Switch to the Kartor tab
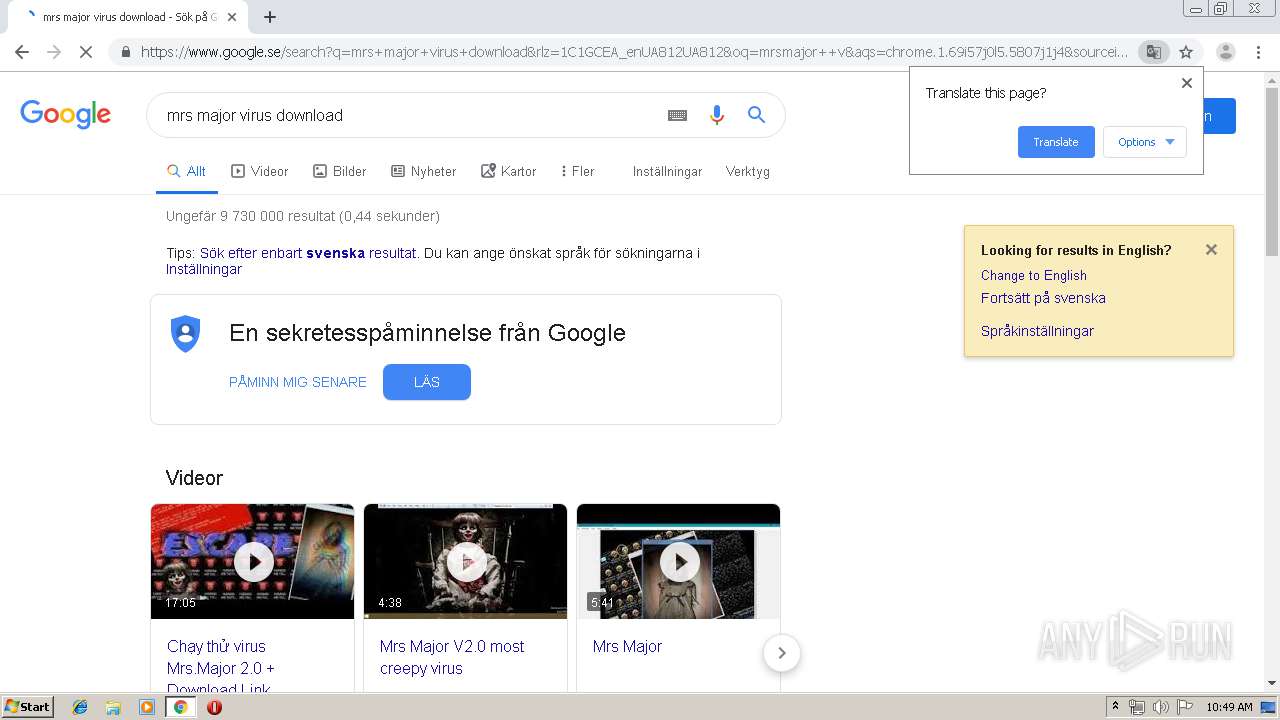The image size is (1280, 720). (509, 171)
